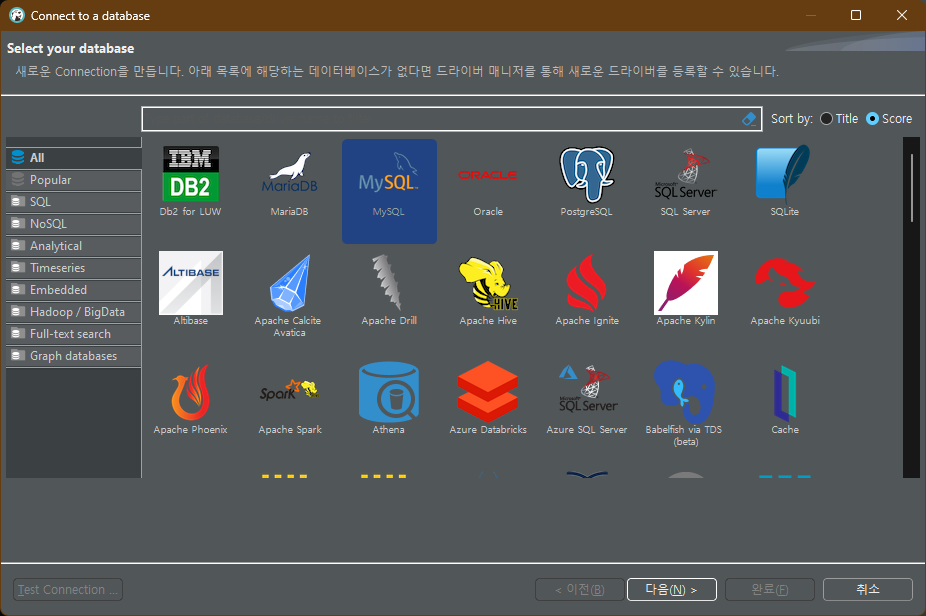Pick the Altibase database icon
Viewport: 926px width, 616px height.
click(x=191, y=283)
